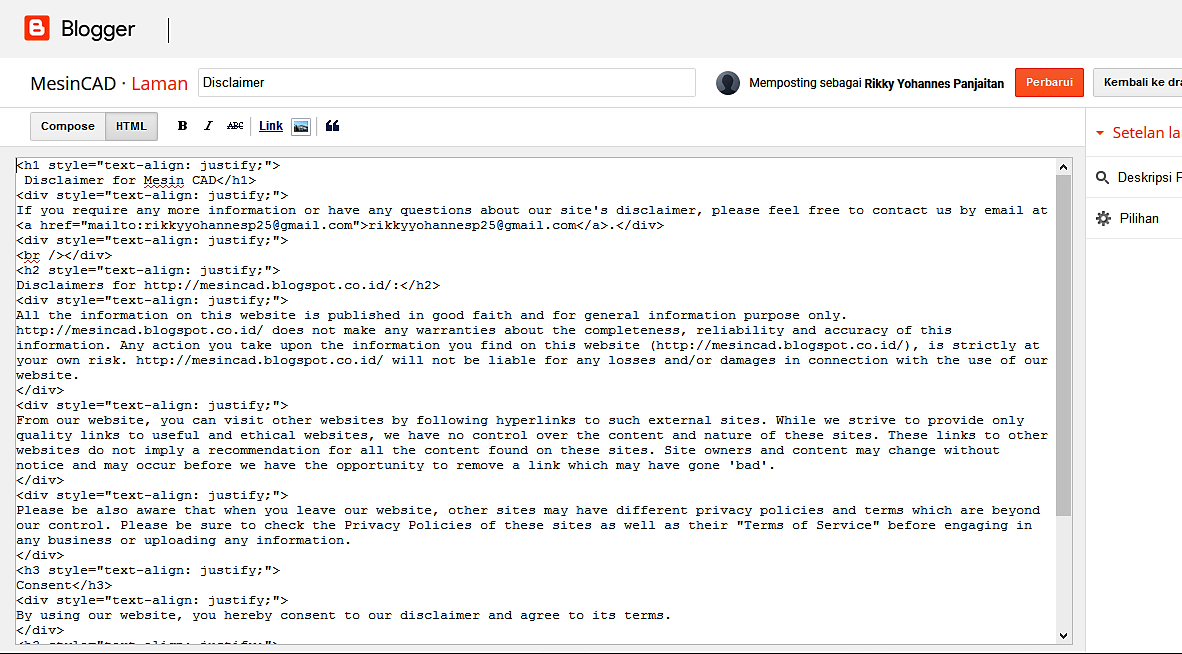
Task: Apply italic formatting with the I icon
Action: [208, 125]
